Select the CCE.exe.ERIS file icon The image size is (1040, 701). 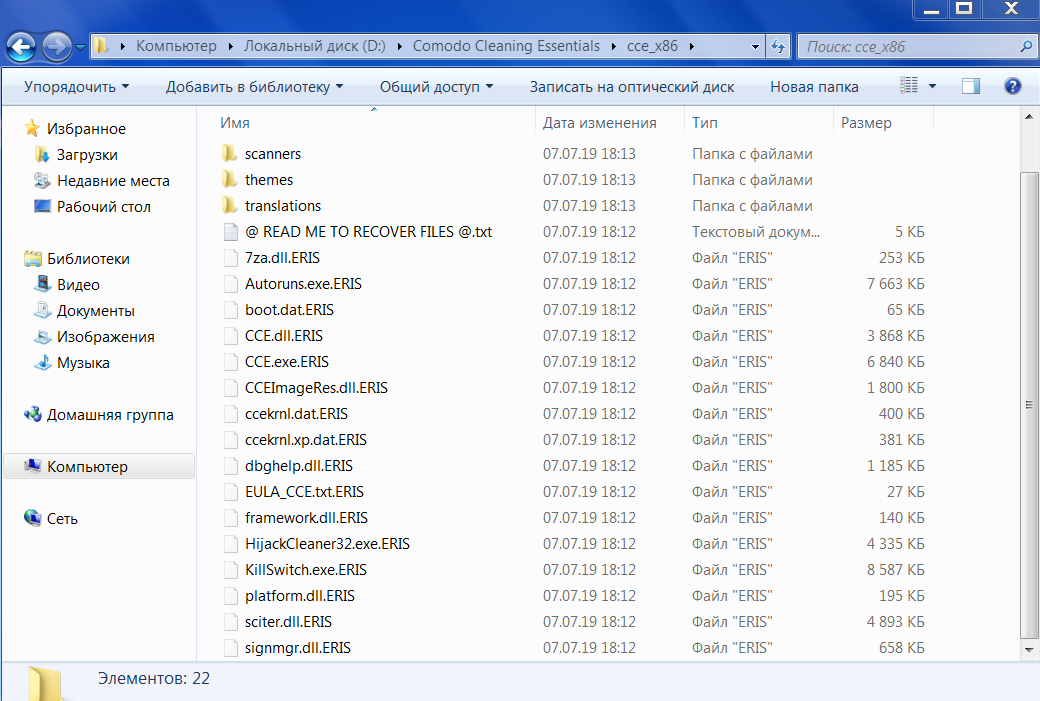tap(230, 362)
